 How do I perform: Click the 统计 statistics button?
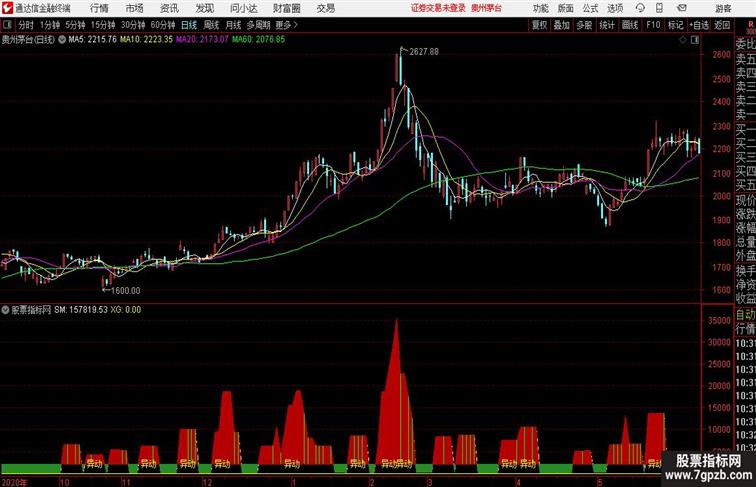pos(607,25)
